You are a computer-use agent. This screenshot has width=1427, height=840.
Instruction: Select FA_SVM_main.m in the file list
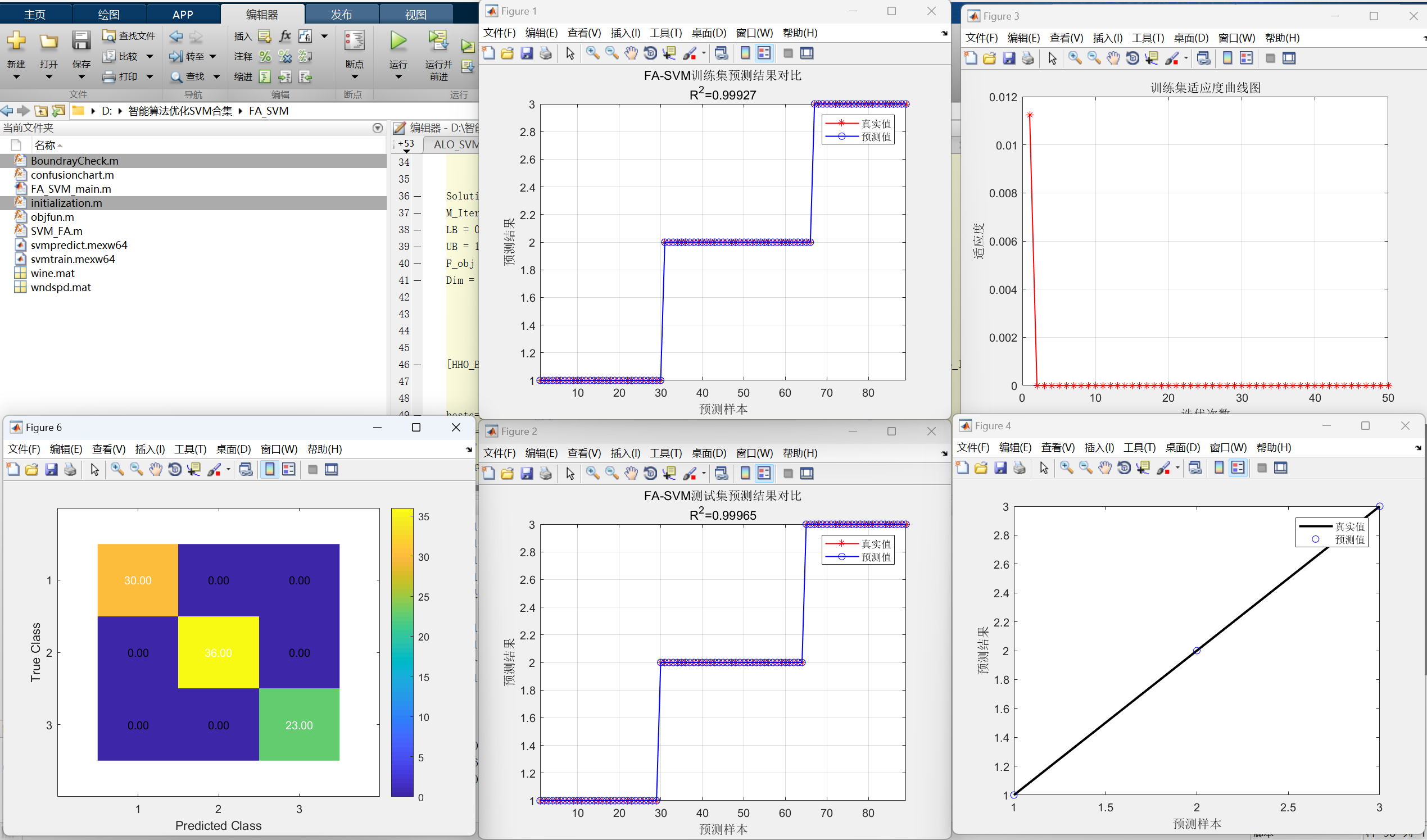point(71,189)
